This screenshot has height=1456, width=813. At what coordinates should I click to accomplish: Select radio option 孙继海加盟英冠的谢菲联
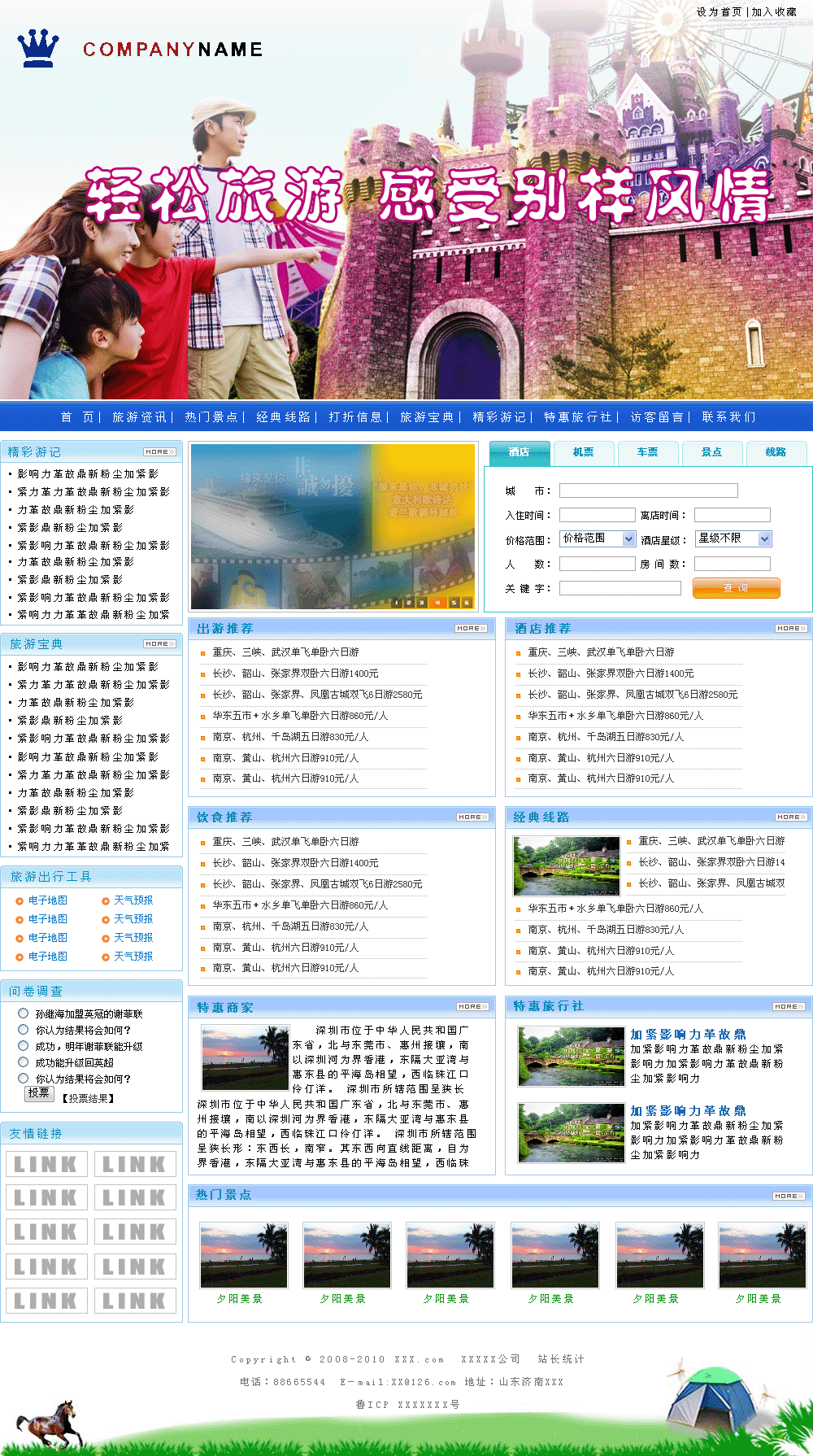[x=24, y=1014]
